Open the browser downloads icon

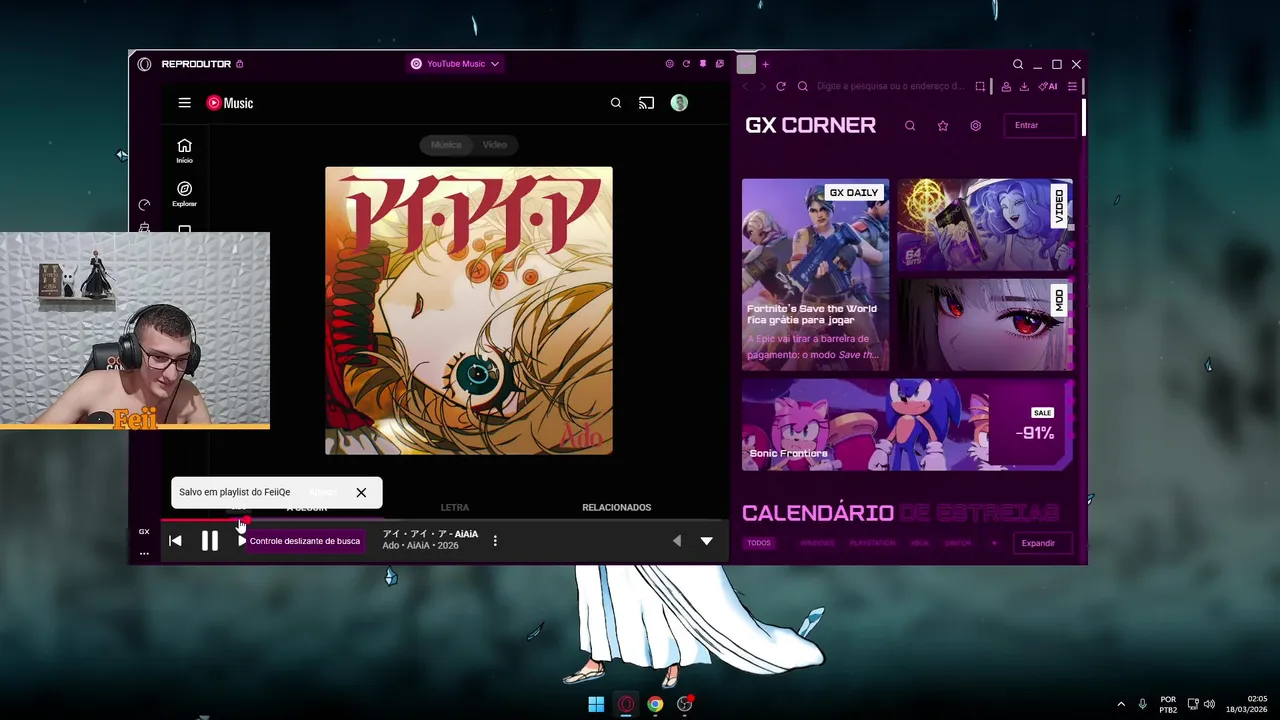[x=1024, y=87]
